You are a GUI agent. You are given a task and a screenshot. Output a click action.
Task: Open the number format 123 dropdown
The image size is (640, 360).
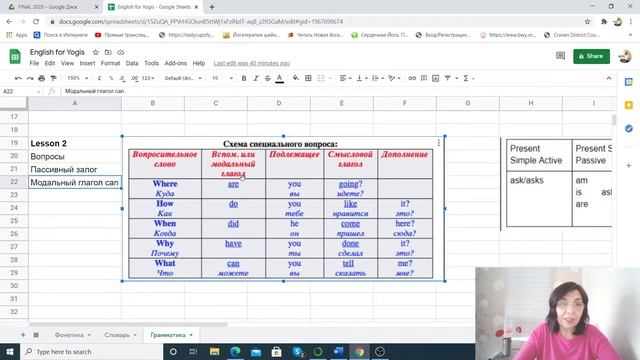(148, 78)
